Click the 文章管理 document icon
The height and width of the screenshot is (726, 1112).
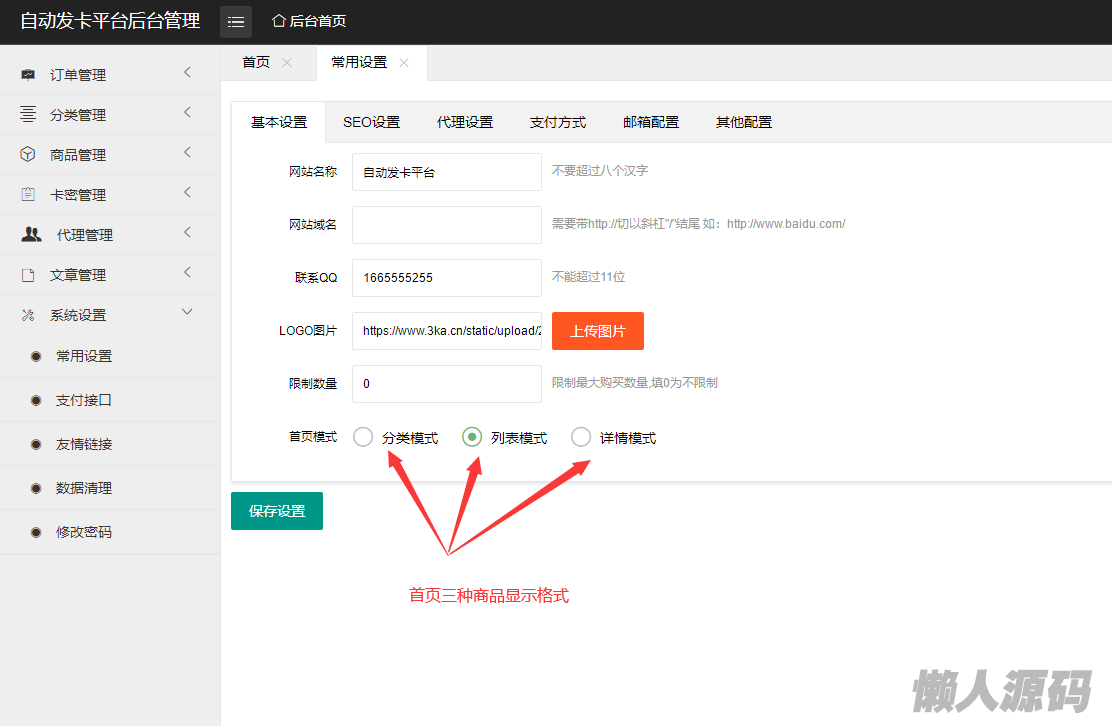coord(28,275)
